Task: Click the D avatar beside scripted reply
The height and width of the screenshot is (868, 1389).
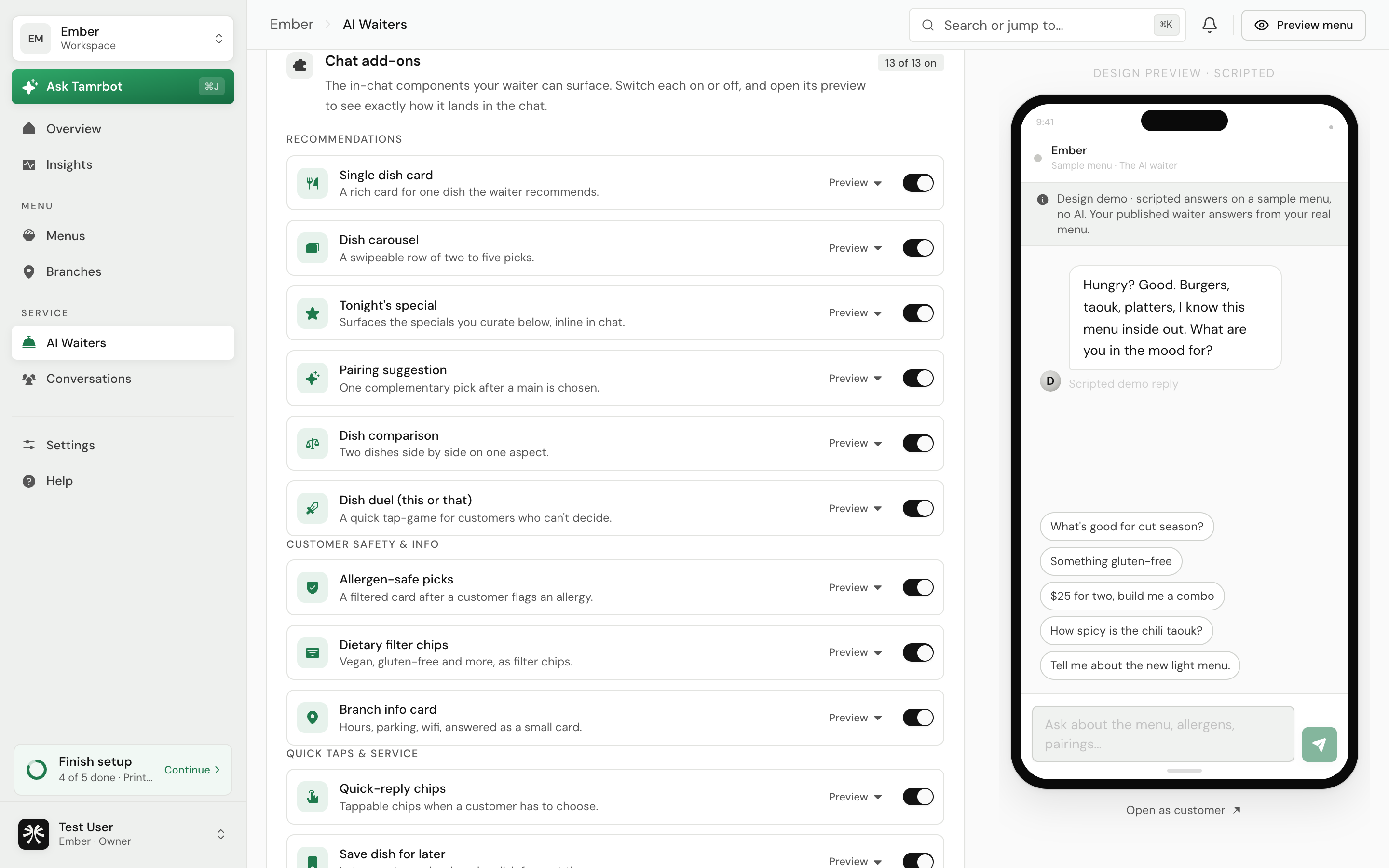Action: (1050, 381)
